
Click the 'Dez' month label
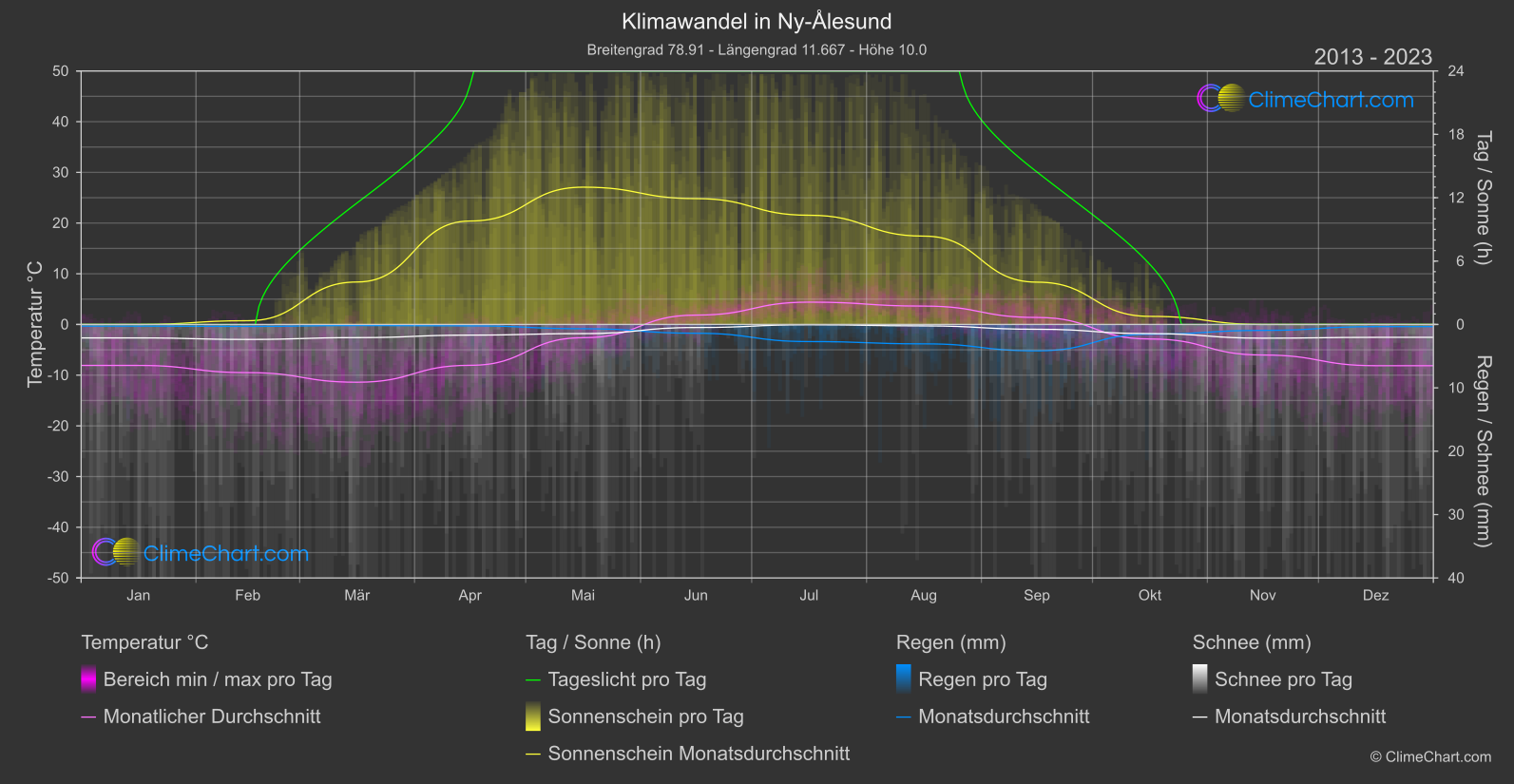click(1376, 595)
